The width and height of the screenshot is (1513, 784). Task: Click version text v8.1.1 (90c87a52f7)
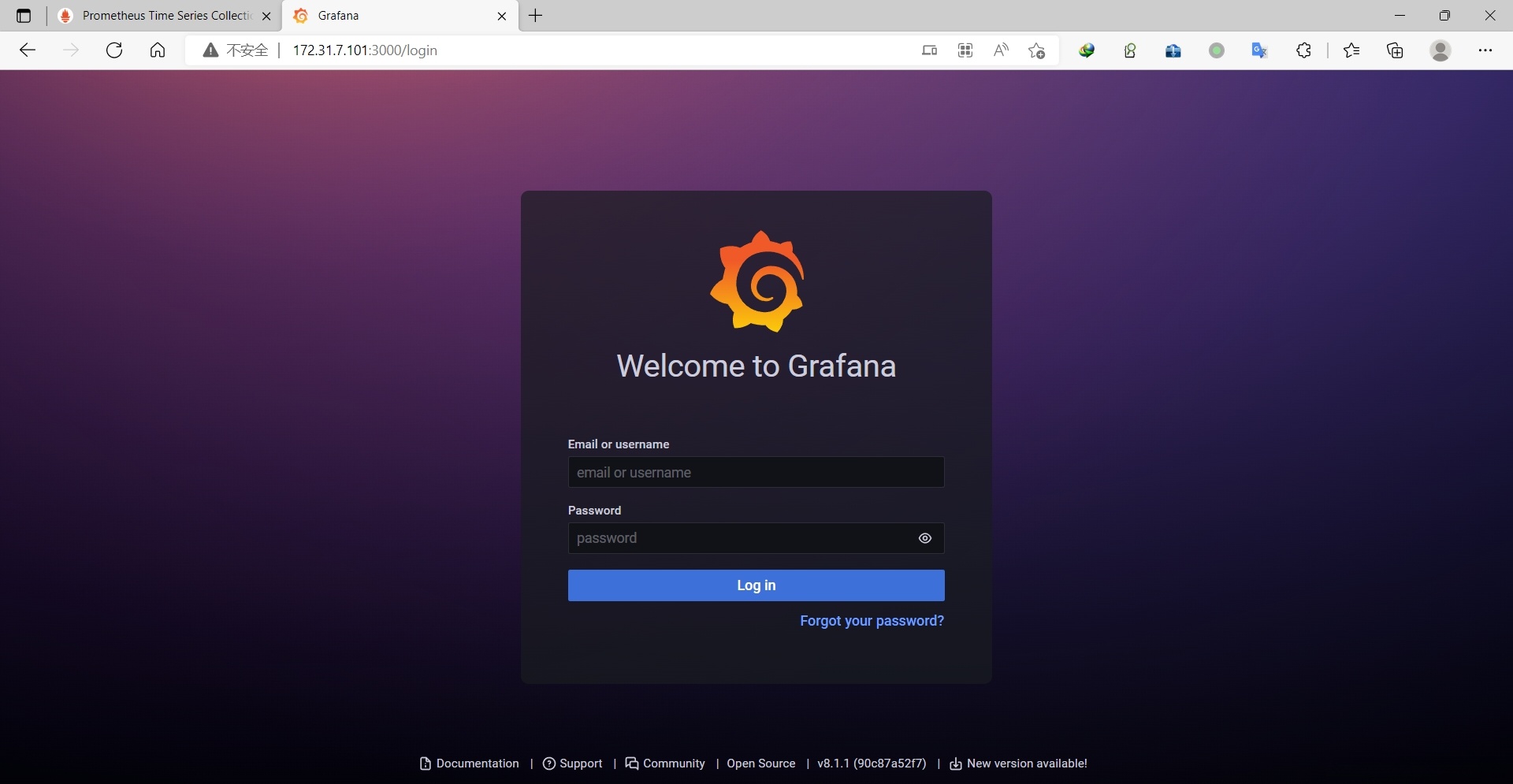(x=872, y=764)
